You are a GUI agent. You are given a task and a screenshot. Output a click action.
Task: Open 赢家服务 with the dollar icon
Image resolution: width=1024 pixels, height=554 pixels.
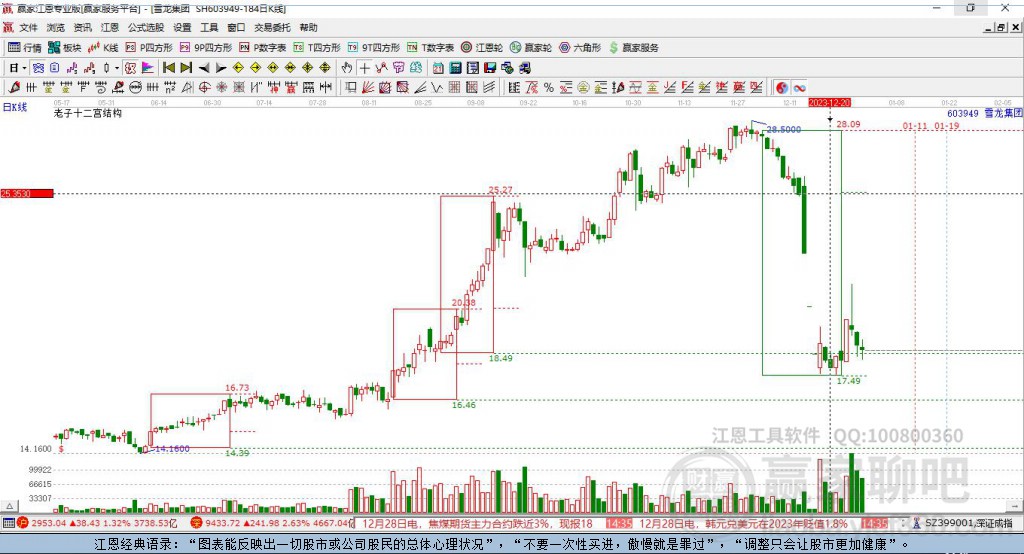(633, 48)
